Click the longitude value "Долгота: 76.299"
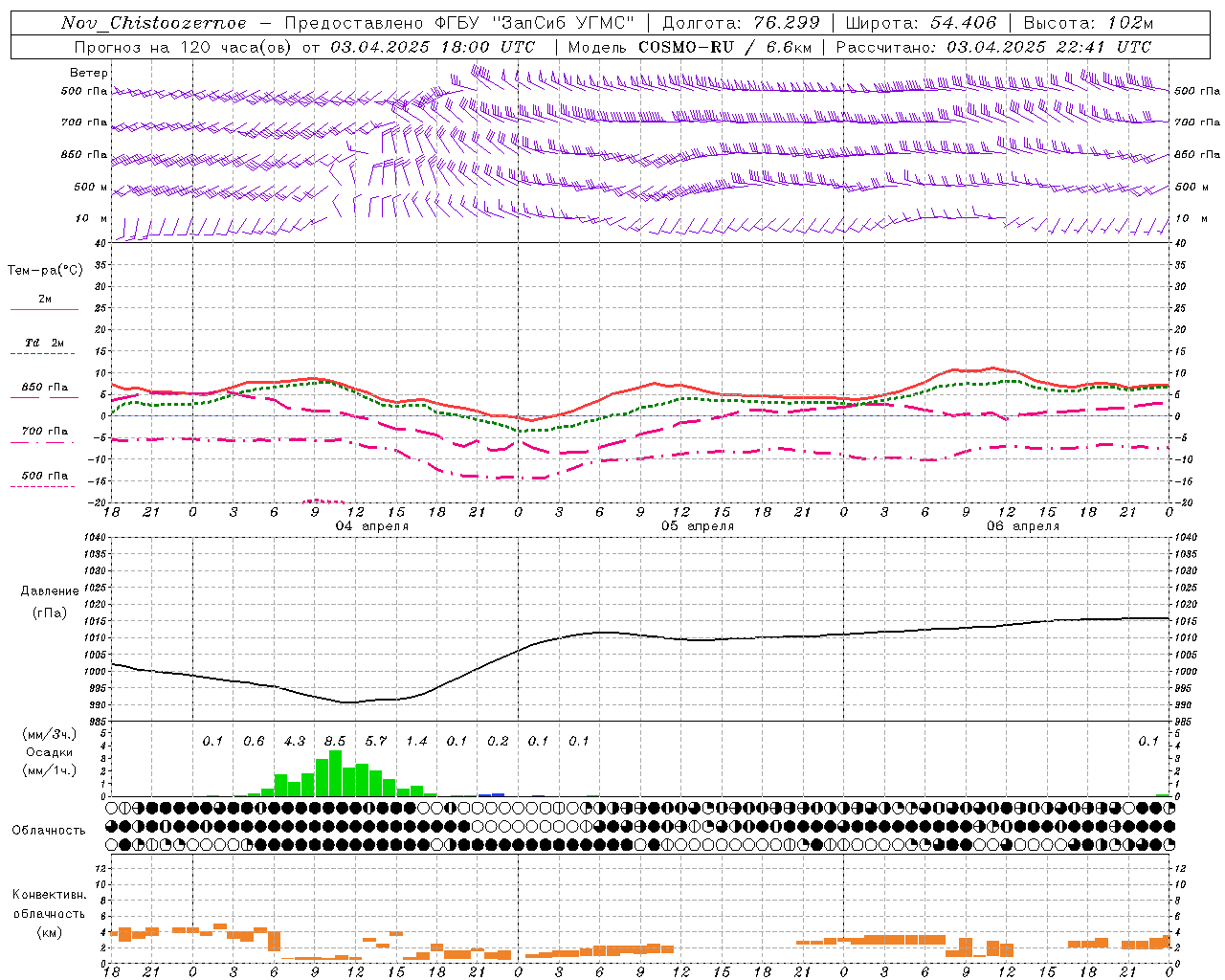This screenshot has width=1225, height=980. 741,23
